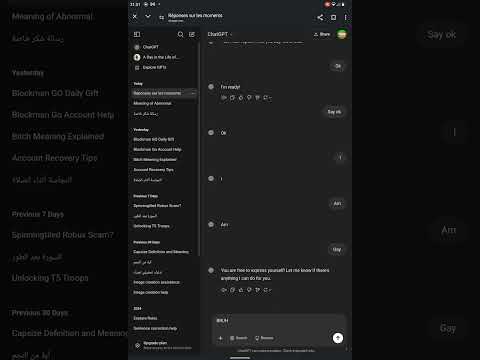
Task: Toggle the Search button in composer
Action: click(x=239, y=338)
